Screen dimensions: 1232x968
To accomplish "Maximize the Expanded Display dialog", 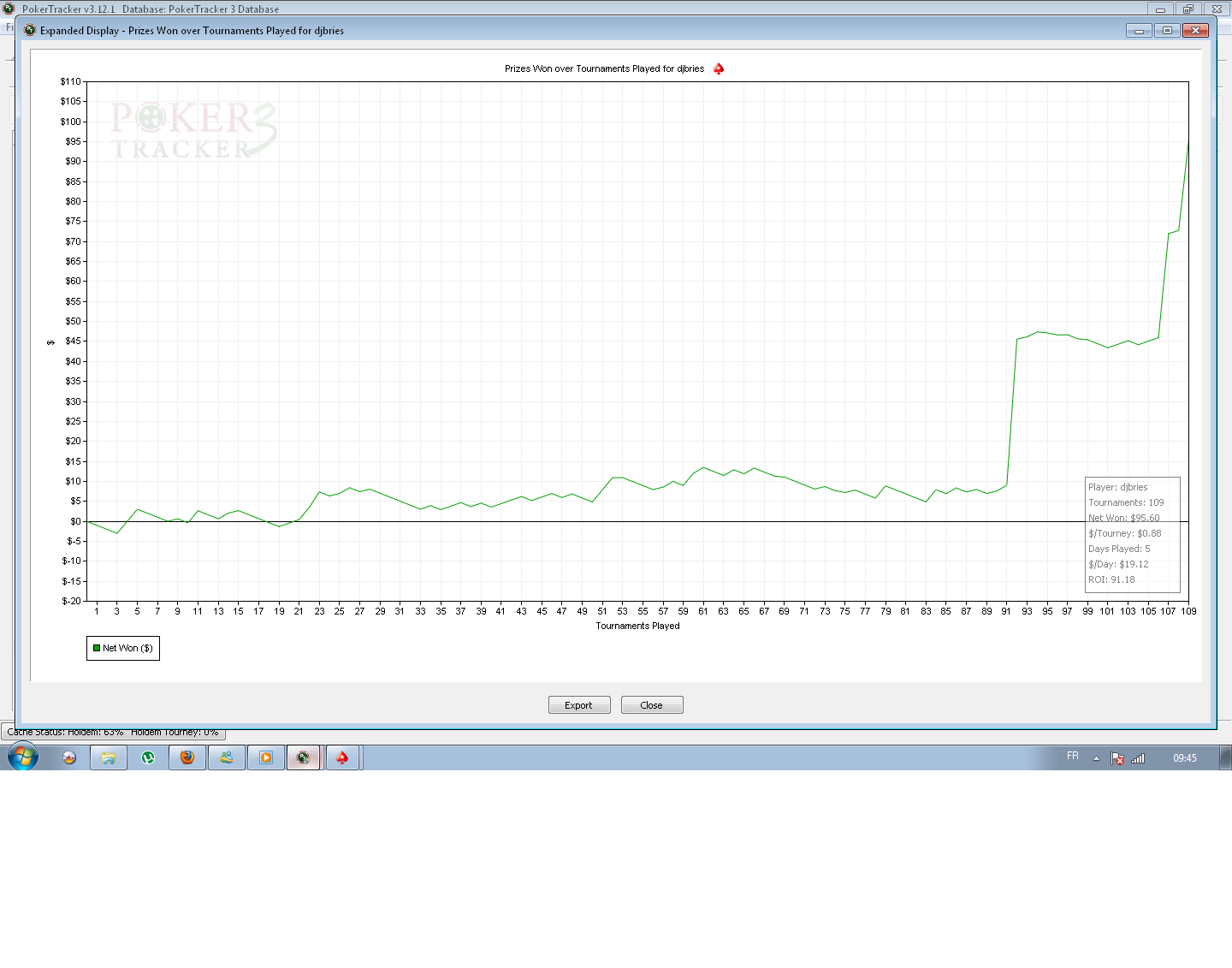I will (x=1167, y=31).
